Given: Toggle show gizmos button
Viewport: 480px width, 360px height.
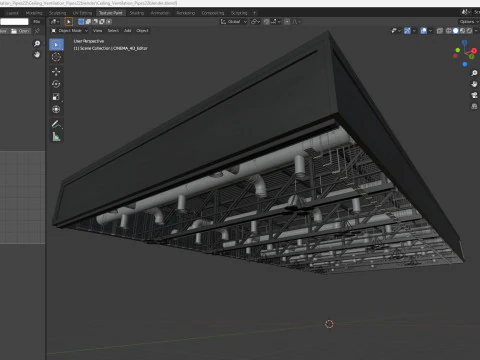Looking at the screenshot, I should pyautogui.click(x=407, y=31).
